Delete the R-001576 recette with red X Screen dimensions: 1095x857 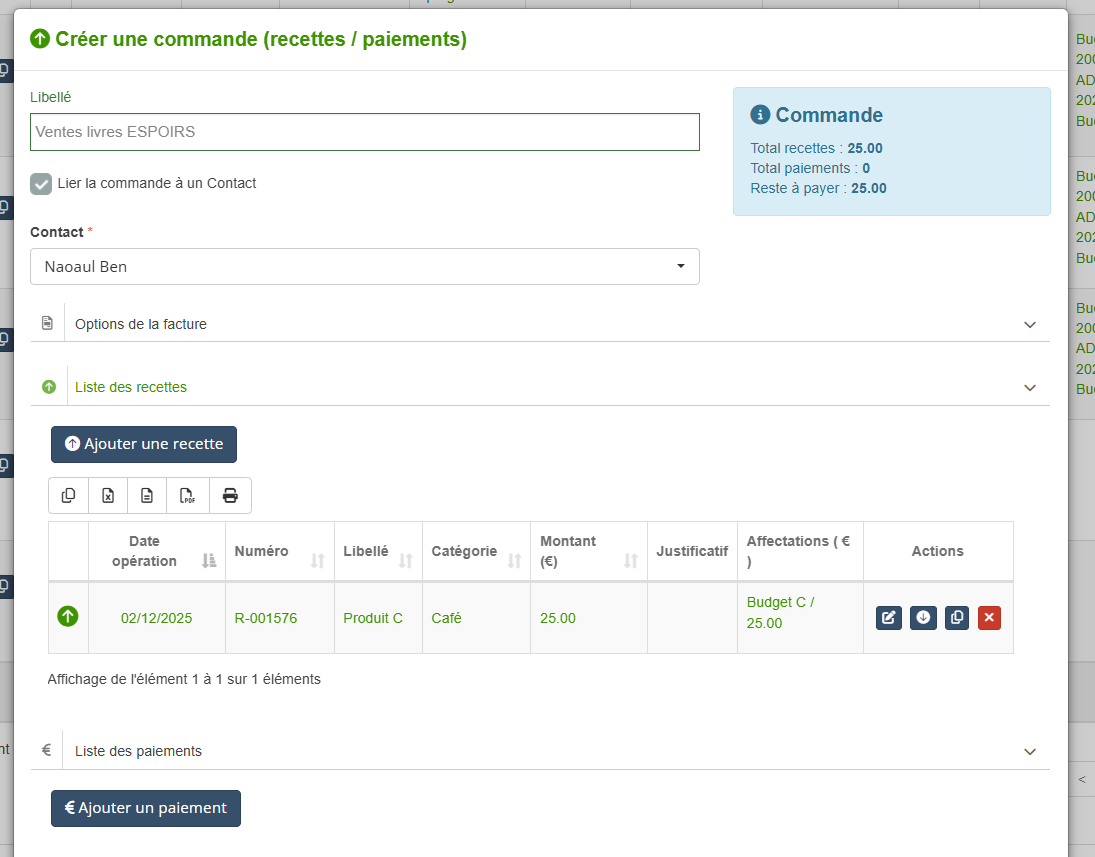pyautogui.click(x=989, y=618)
